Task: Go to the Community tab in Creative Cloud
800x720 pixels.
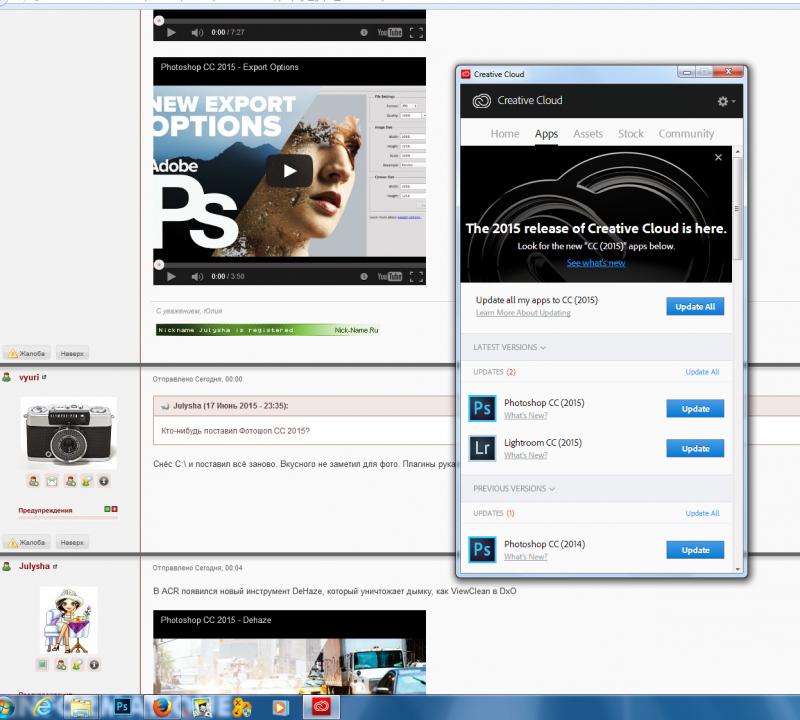Action: point(686,134)
